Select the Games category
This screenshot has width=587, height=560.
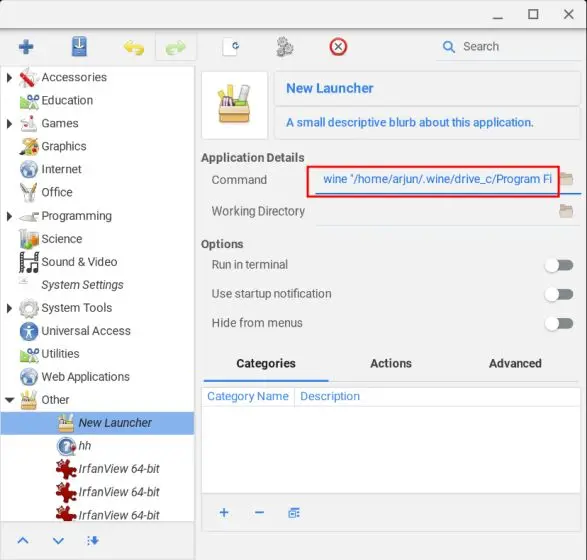pyautogui.click(x=60, y=124)
